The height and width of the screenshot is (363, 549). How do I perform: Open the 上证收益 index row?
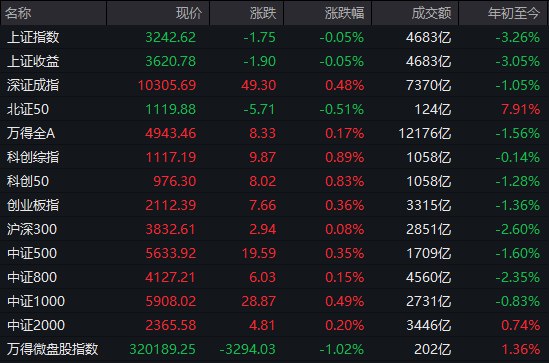pos(274,61)
